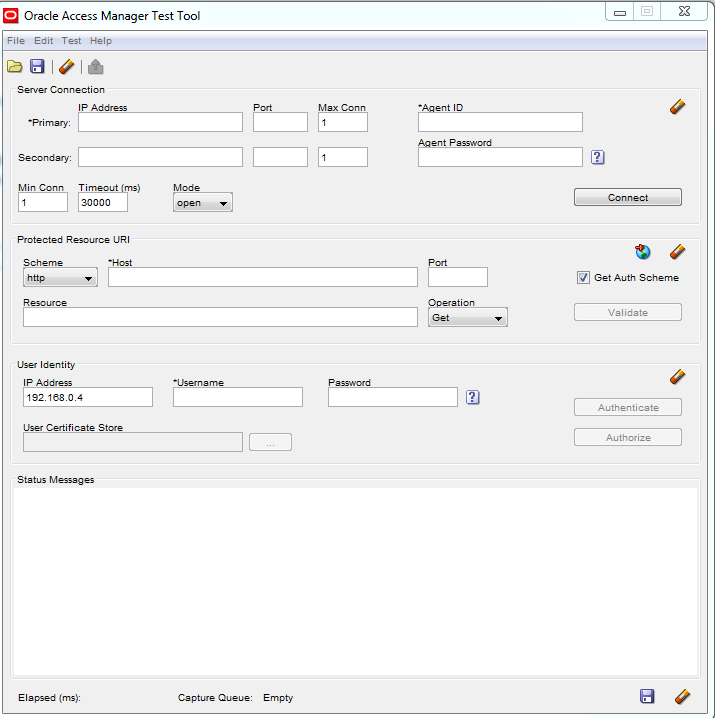The height and width of the screenshot is (718, 715).
Task: Click the Primary Port field
Action: coord(280,122)
